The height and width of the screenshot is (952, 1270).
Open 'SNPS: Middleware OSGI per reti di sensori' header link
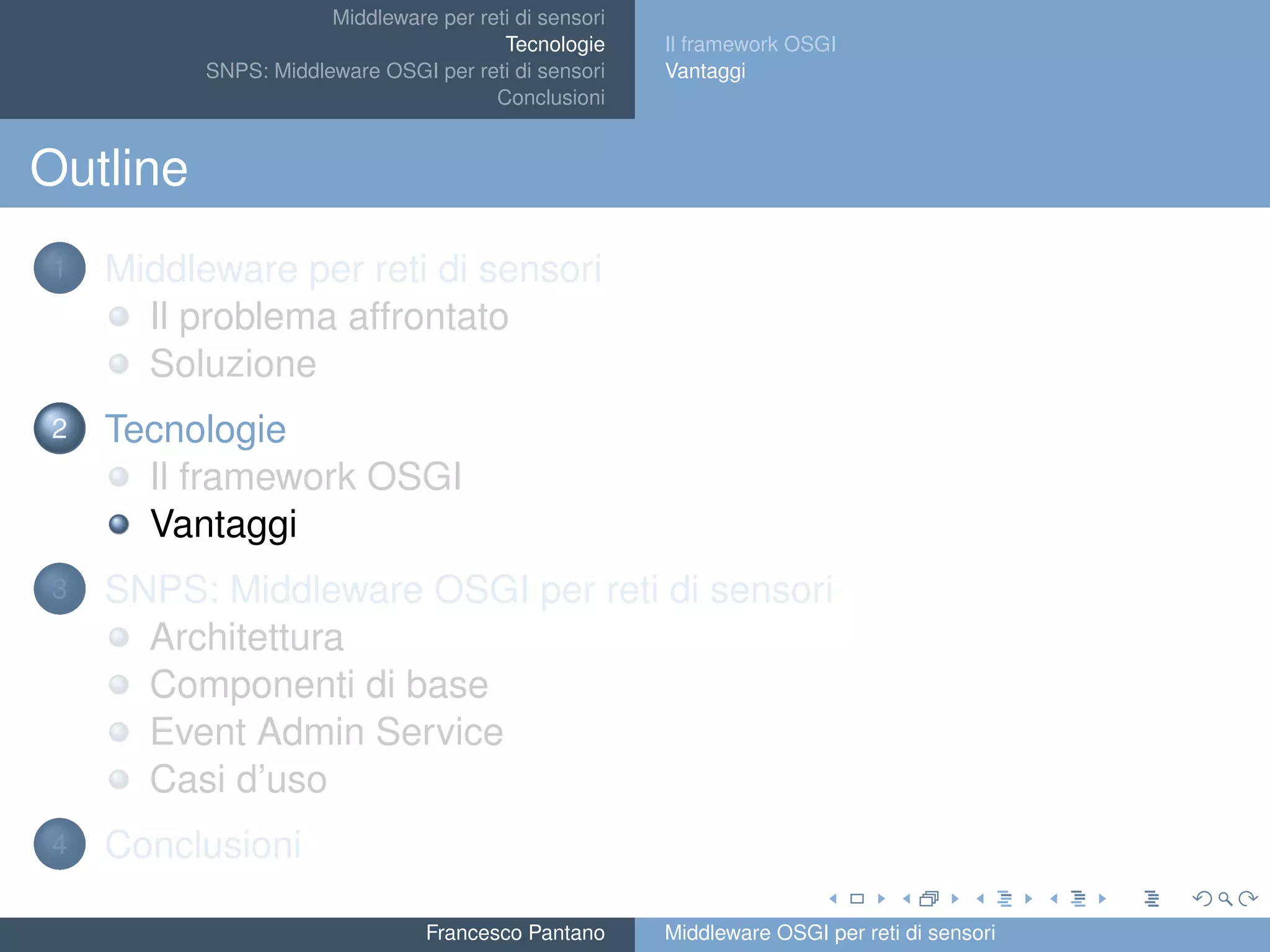(405, 71)
